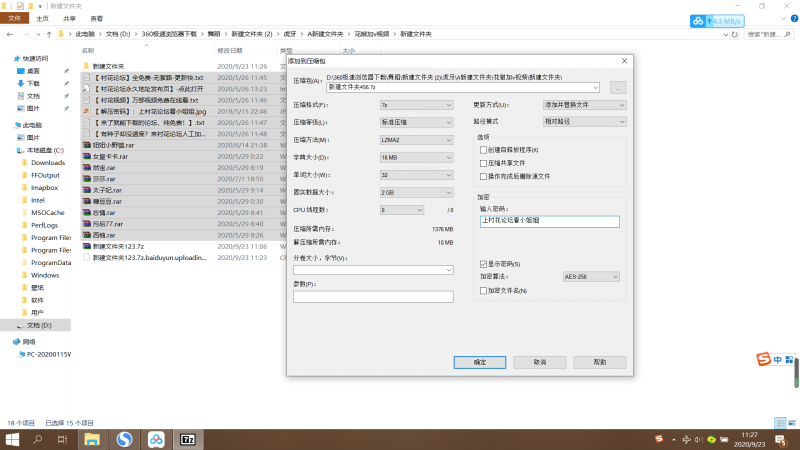Open the 查看 ribbon tab

point(95,18)
